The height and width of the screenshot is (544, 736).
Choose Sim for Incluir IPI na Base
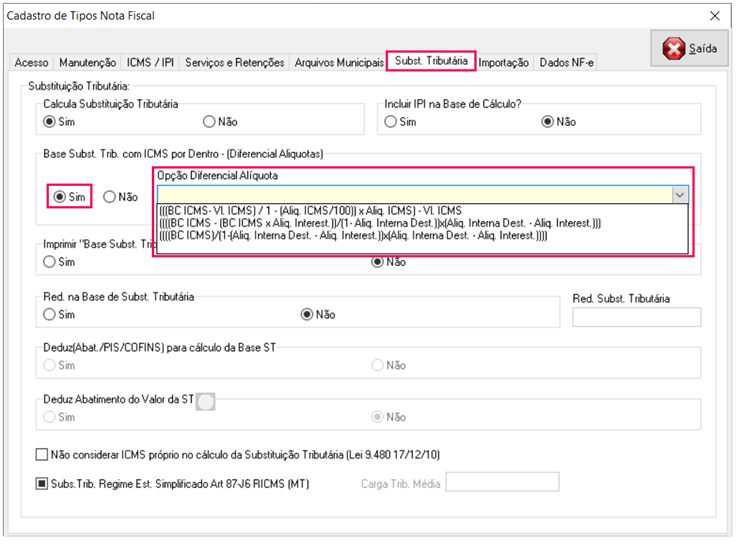pos(392,122)
